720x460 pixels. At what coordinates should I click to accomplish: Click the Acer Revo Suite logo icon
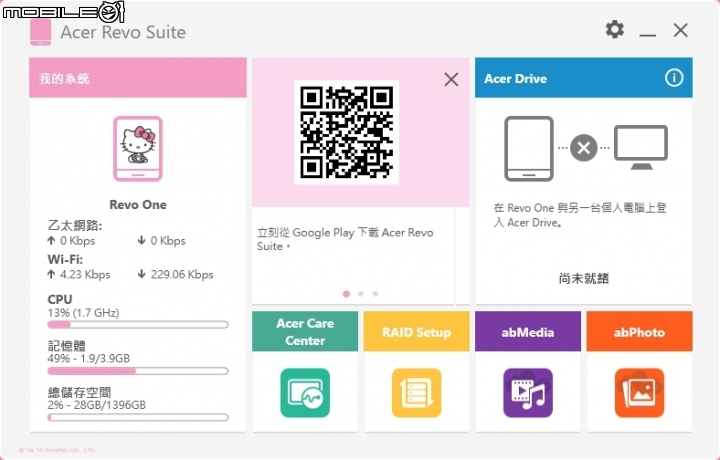point(40,32)
